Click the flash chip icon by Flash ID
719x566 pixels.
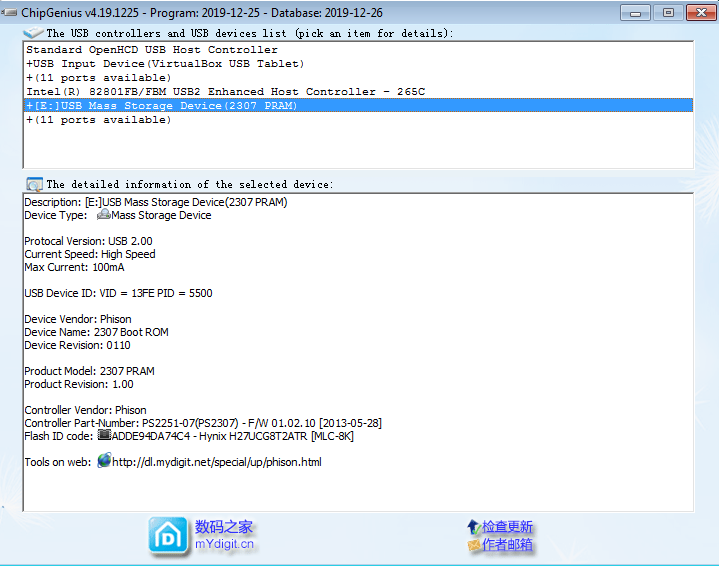point(105,435)
